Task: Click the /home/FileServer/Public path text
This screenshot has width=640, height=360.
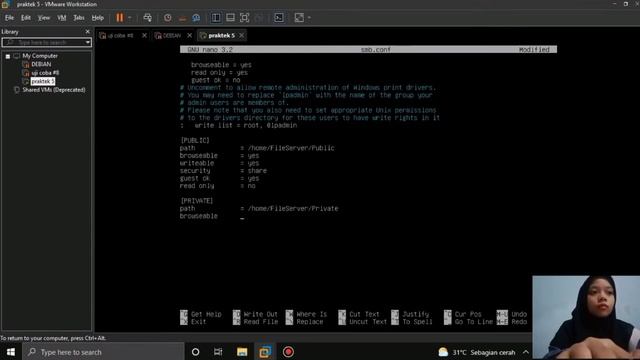Action: pyautogui.click(x=291, y=148)
